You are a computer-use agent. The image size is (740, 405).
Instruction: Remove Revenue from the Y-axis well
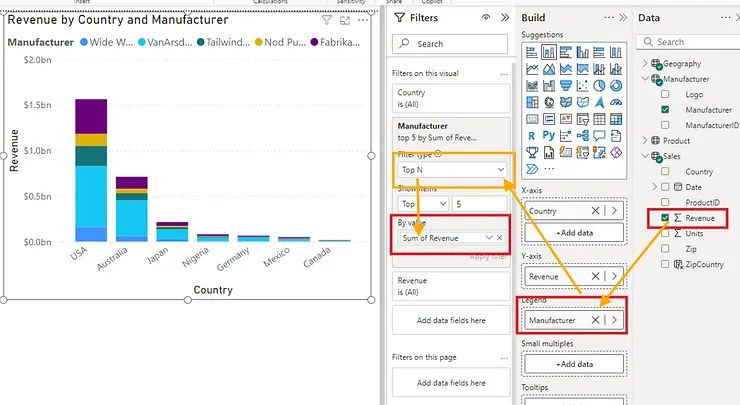click(596, 277)
